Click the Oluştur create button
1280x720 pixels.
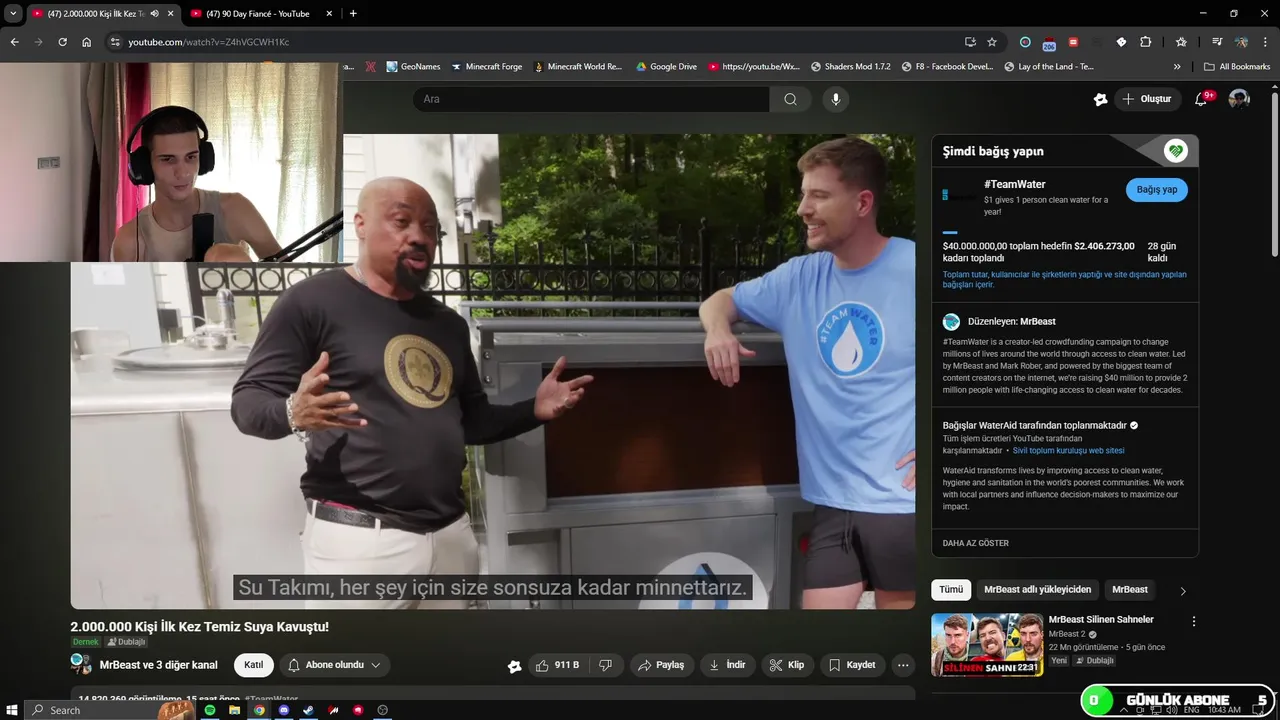coord(1147,99)
